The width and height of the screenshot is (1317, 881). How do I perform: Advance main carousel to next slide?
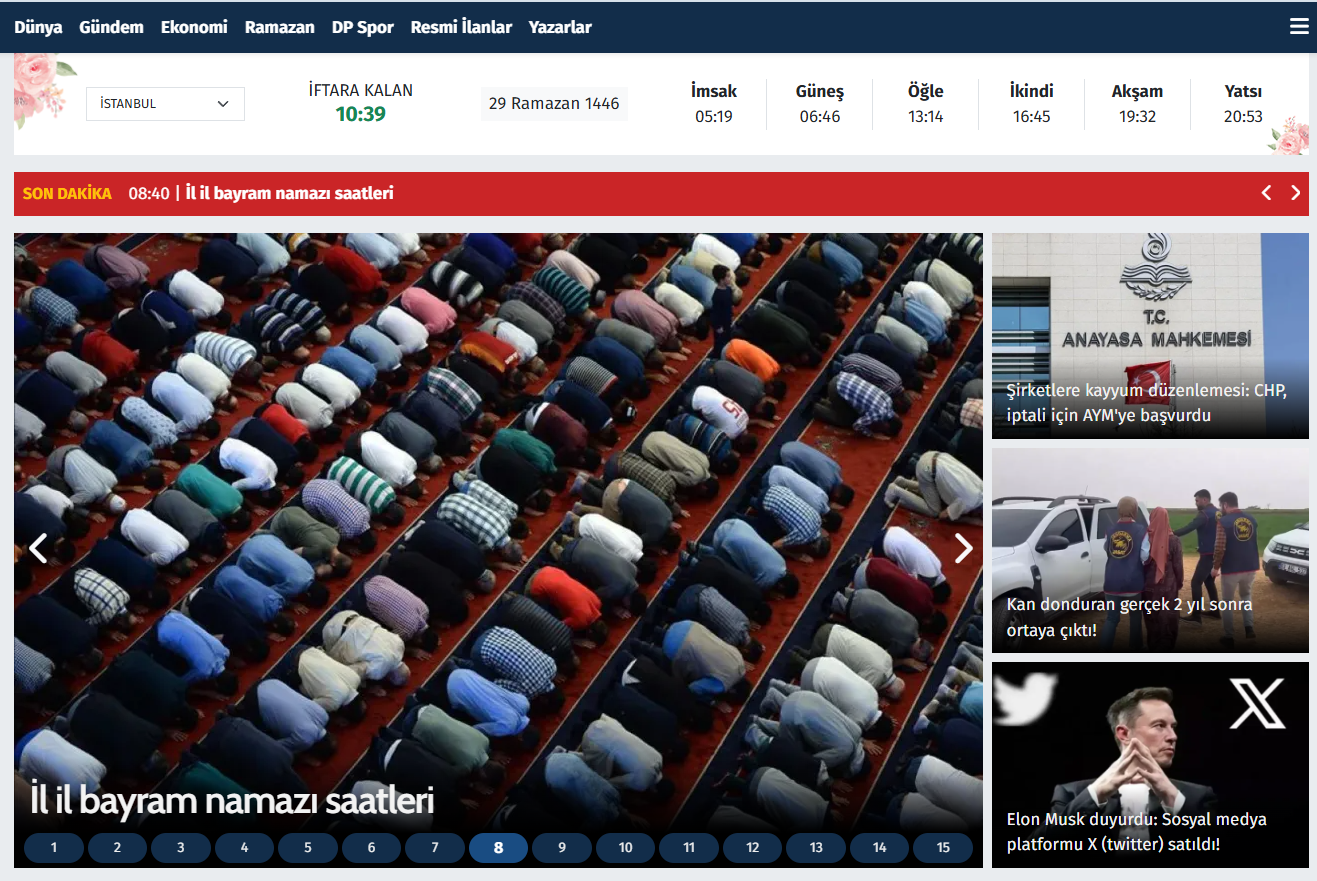[x=963, y=548]
